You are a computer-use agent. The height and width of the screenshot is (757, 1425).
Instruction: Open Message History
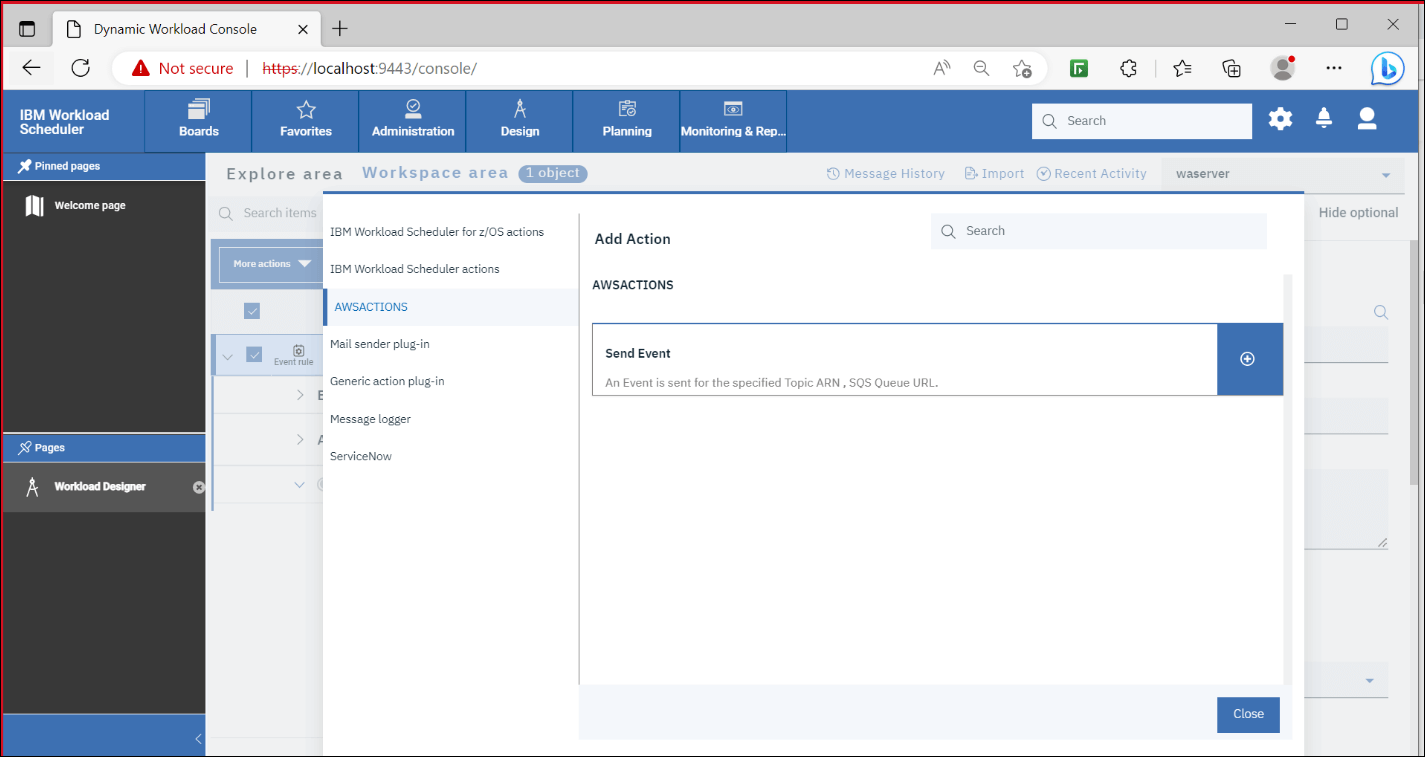pos(886,174)
